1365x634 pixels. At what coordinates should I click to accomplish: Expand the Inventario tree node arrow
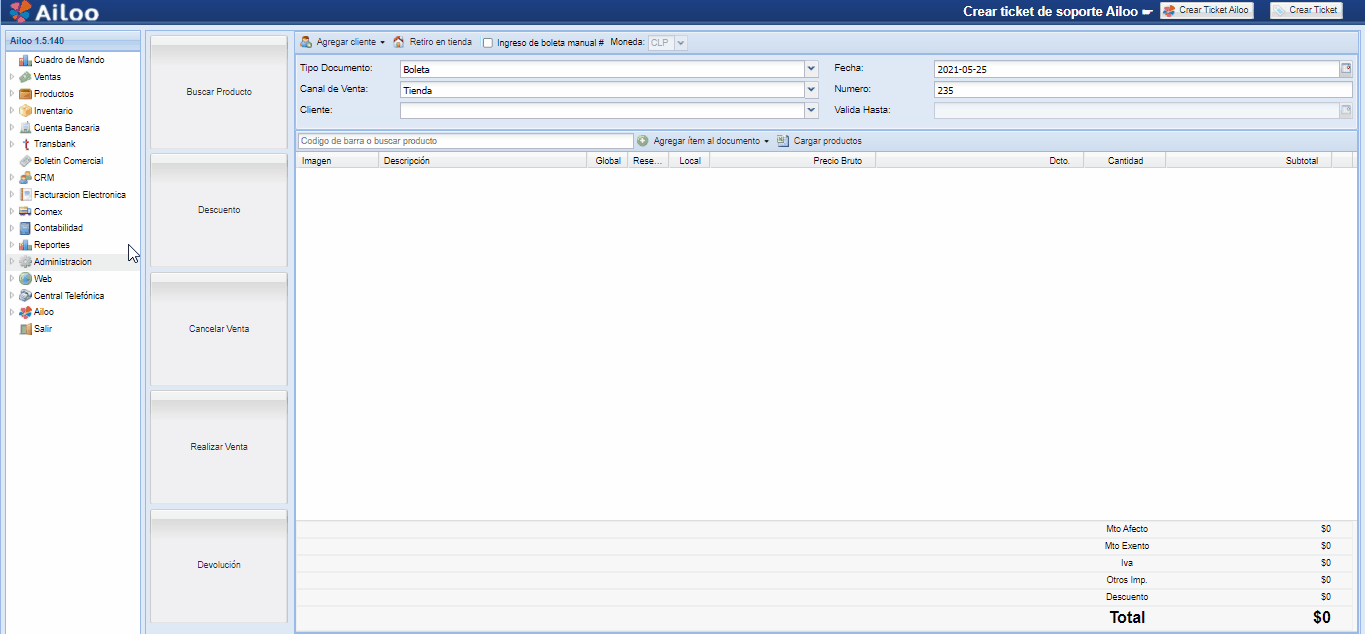click(12, 111)
